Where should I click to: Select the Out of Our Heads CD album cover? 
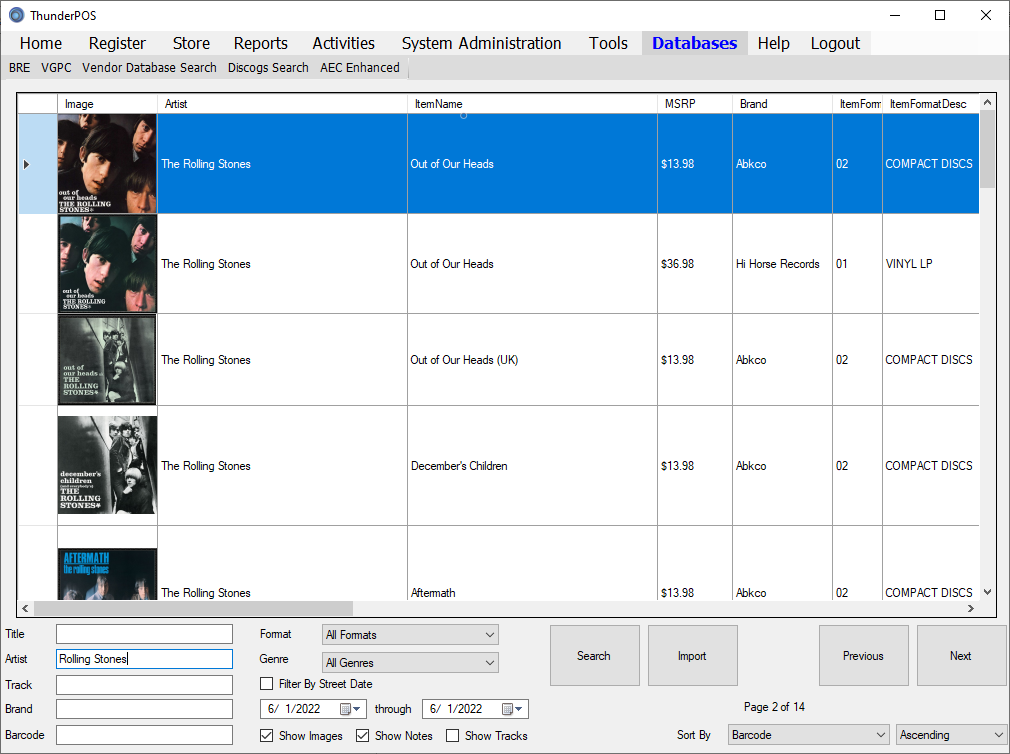tap(107, 163)
